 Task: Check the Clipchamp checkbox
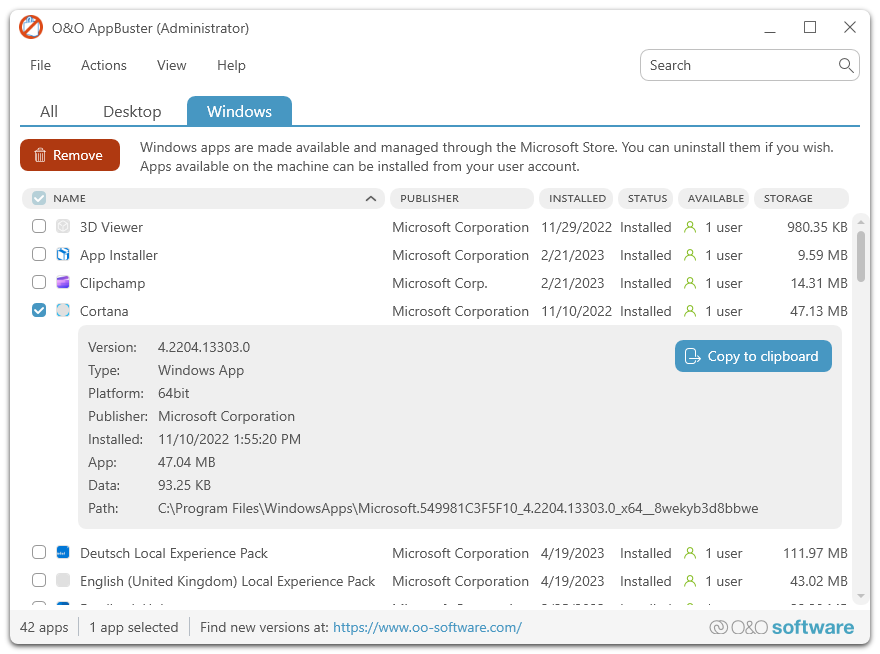tap(39, 282)
